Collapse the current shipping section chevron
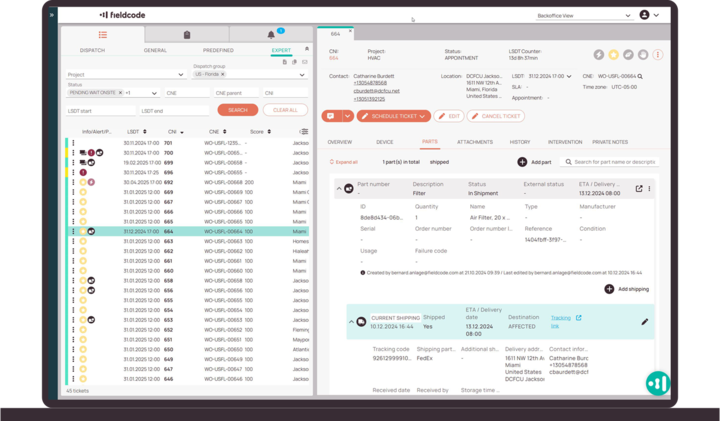Screen dimensions: 720x421 tap(351, 322)
